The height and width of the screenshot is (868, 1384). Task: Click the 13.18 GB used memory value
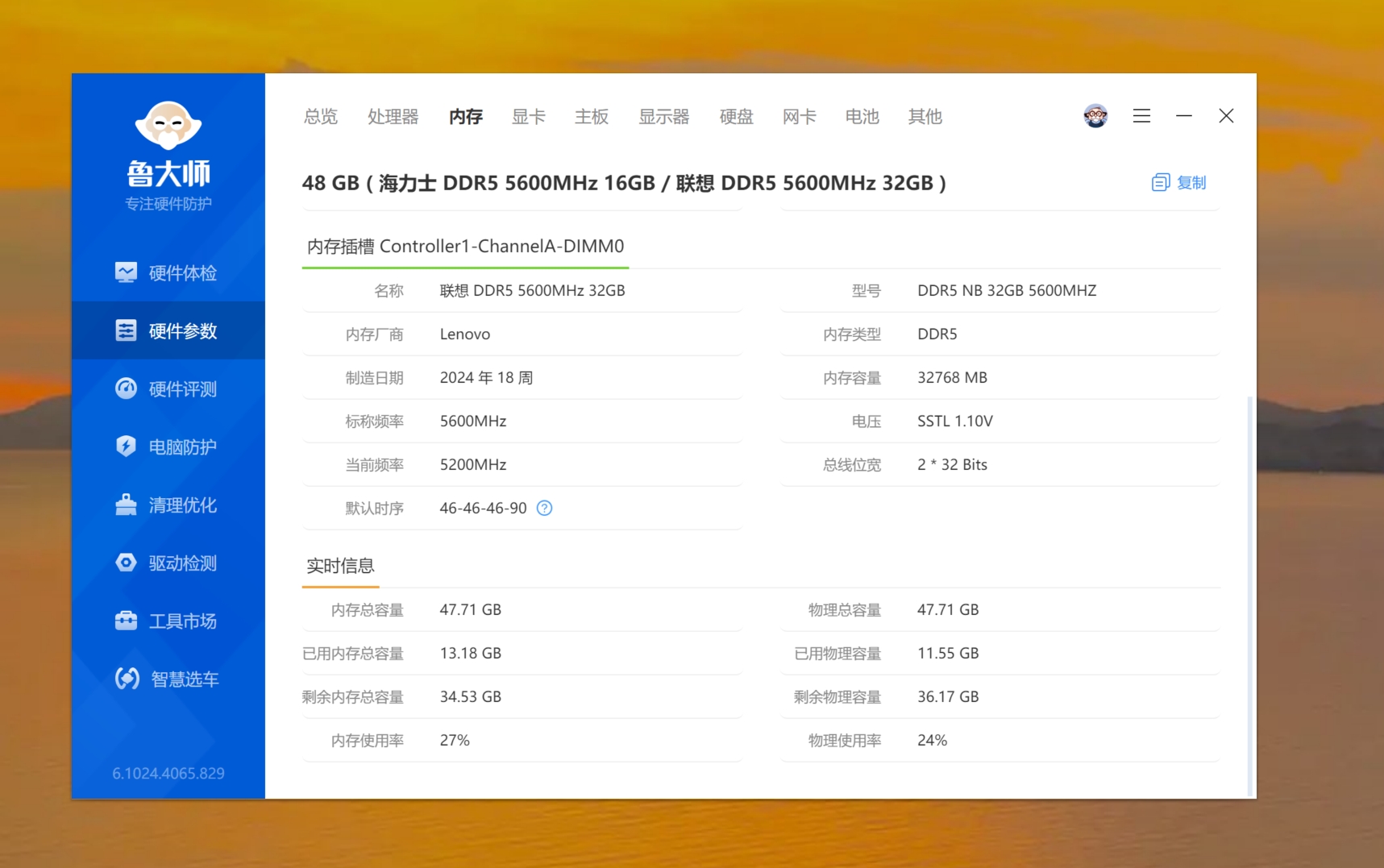[471, 653]
